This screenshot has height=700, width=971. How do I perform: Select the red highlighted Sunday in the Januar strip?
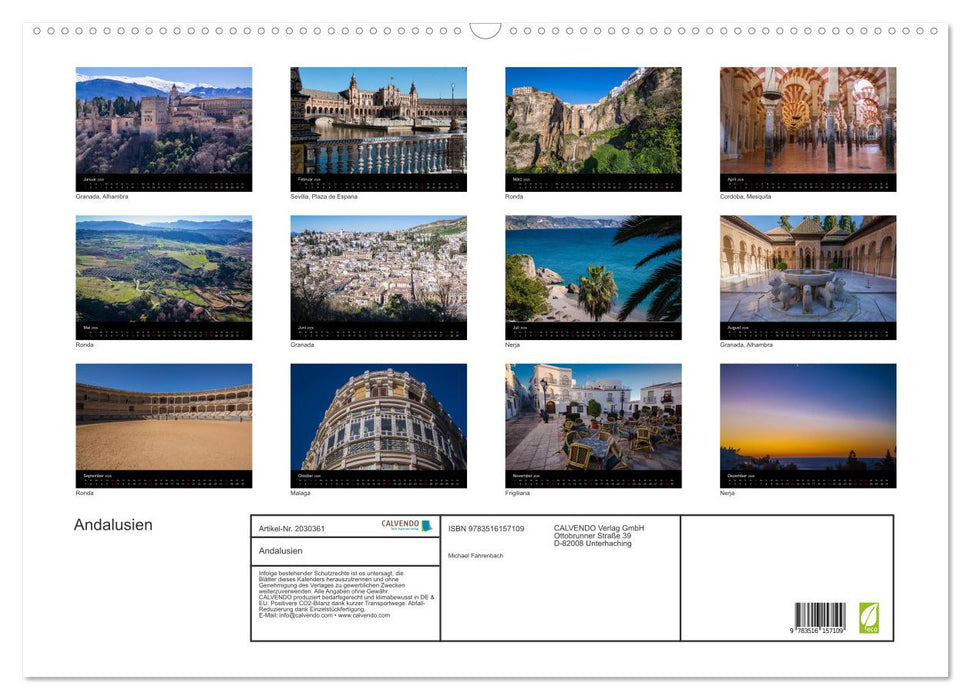click(x=101, y=184)
